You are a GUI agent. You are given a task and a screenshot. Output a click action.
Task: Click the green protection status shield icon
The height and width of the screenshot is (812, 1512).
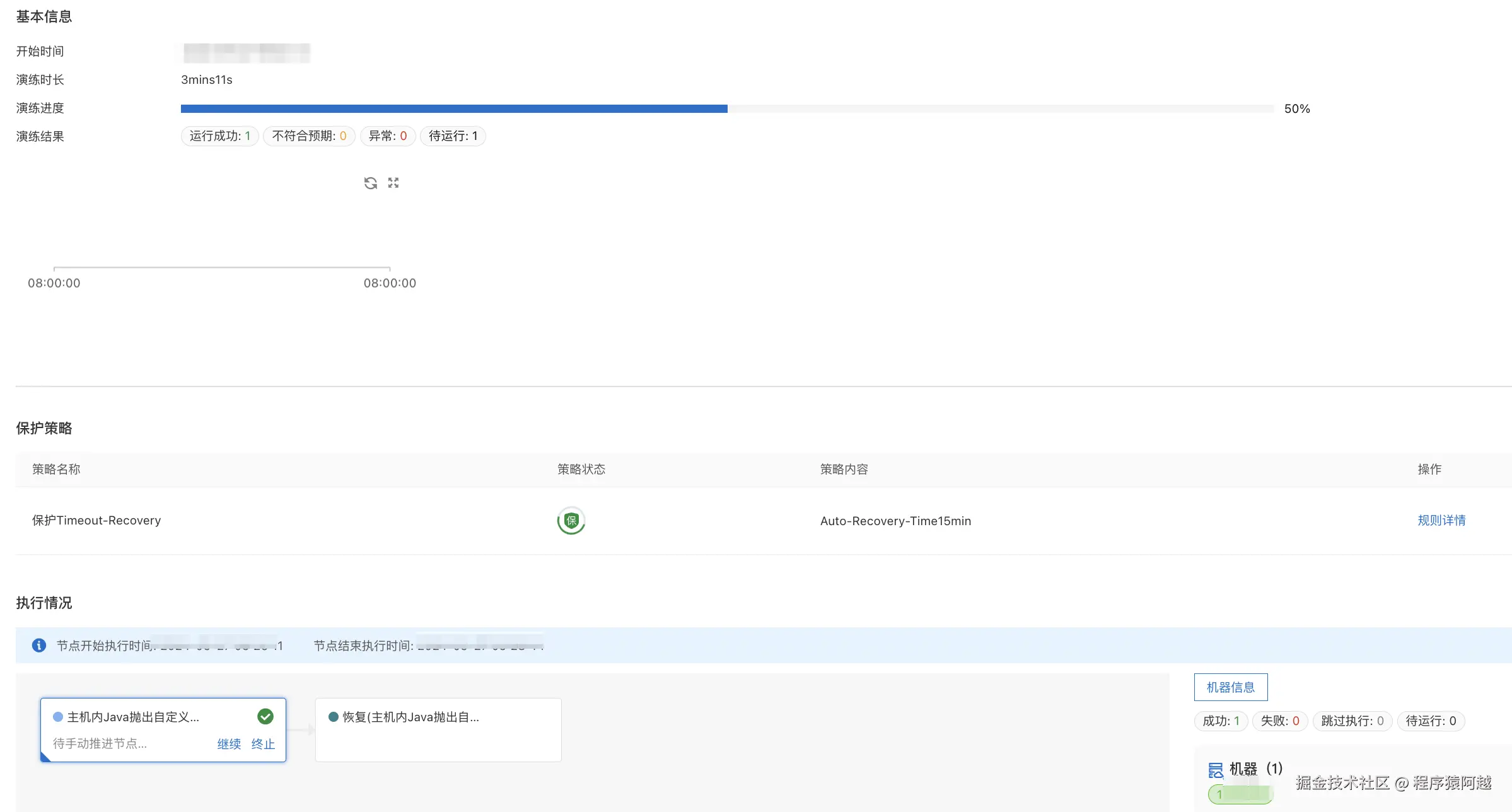click(571, 521)
